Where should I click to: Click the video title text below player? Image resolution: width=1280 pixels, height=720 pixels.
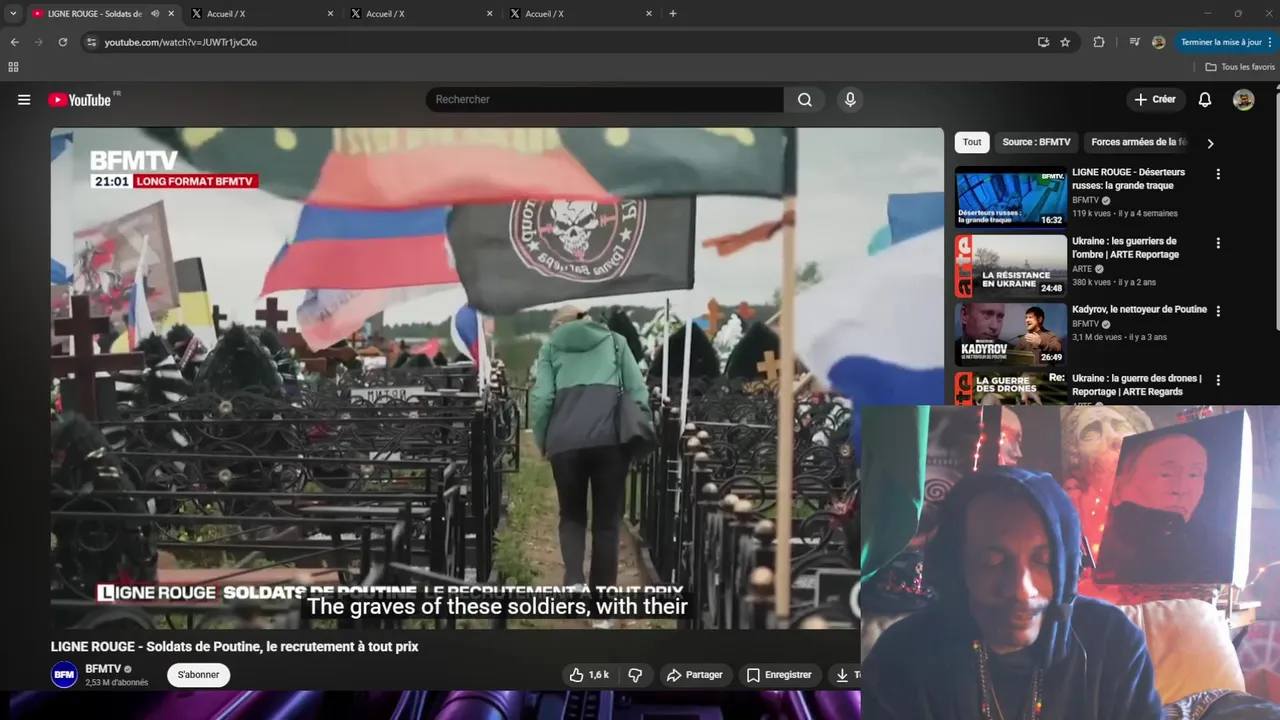click(235, 647)
